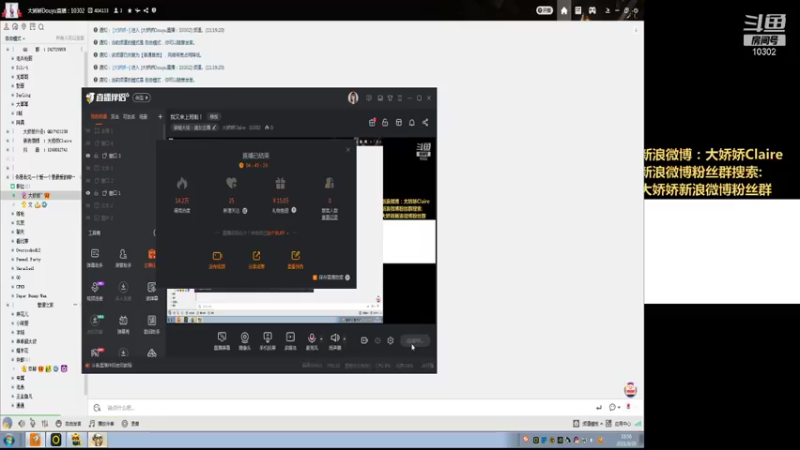Screen dimensions: 800x450
Task: Toggle visibility of the 窗口 3 source
Action: (x=88, y=156)
